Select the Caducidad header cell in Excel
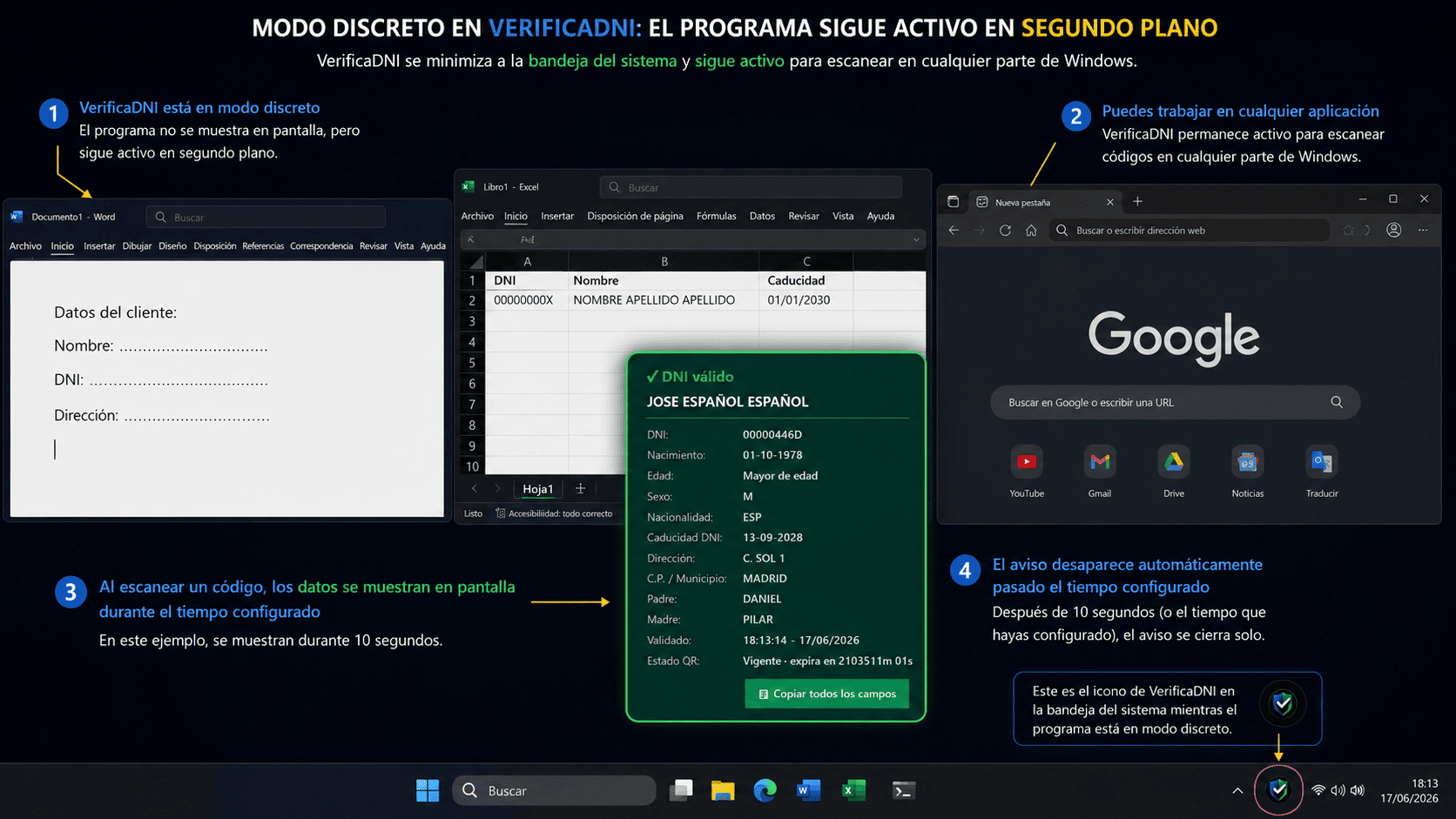Viewport: 1456px width, 819px height. pos(806,280)
